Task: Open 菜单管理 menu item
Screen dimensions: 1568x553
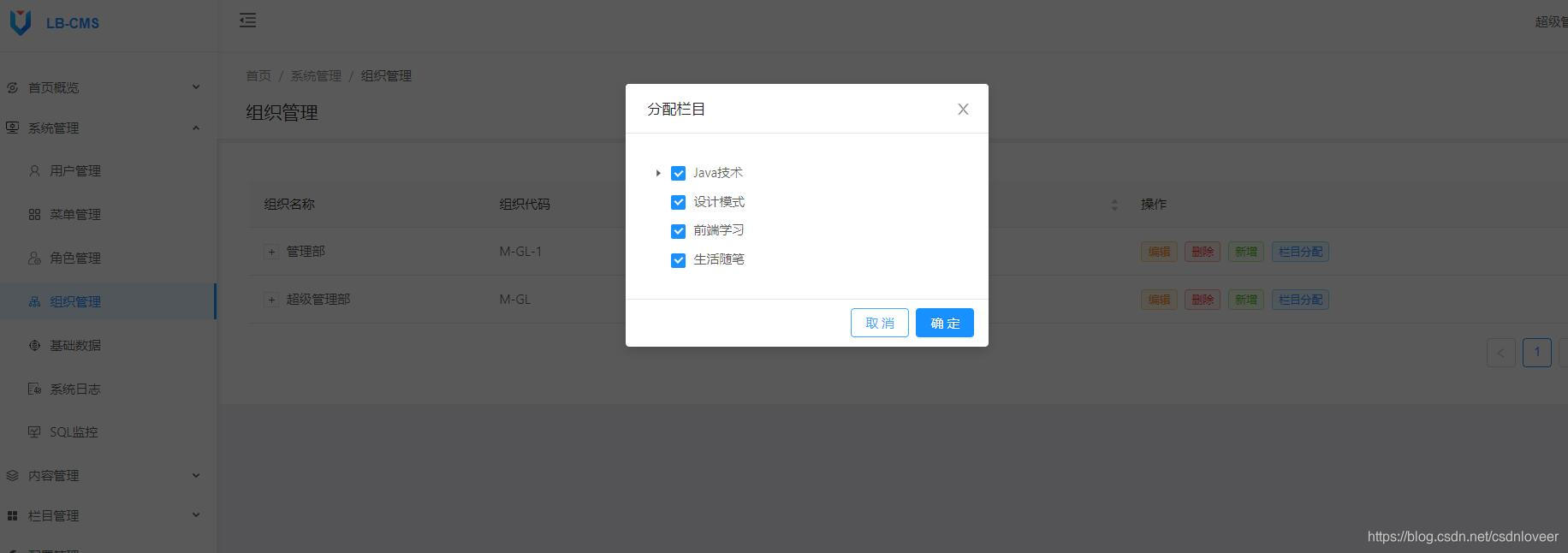Action: [108, 214]
